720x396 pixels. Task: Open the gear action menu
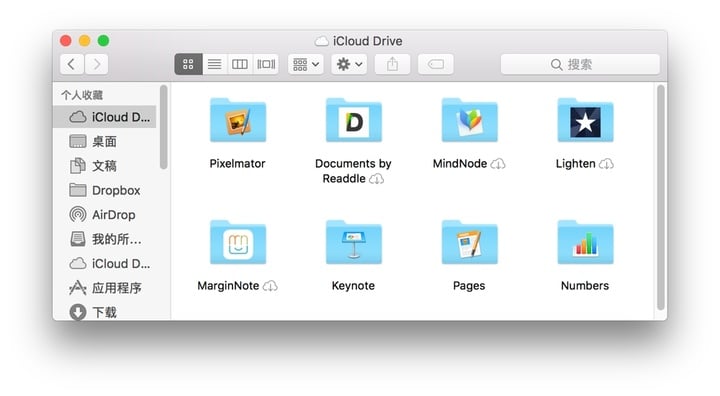click(x=349, y=64)
